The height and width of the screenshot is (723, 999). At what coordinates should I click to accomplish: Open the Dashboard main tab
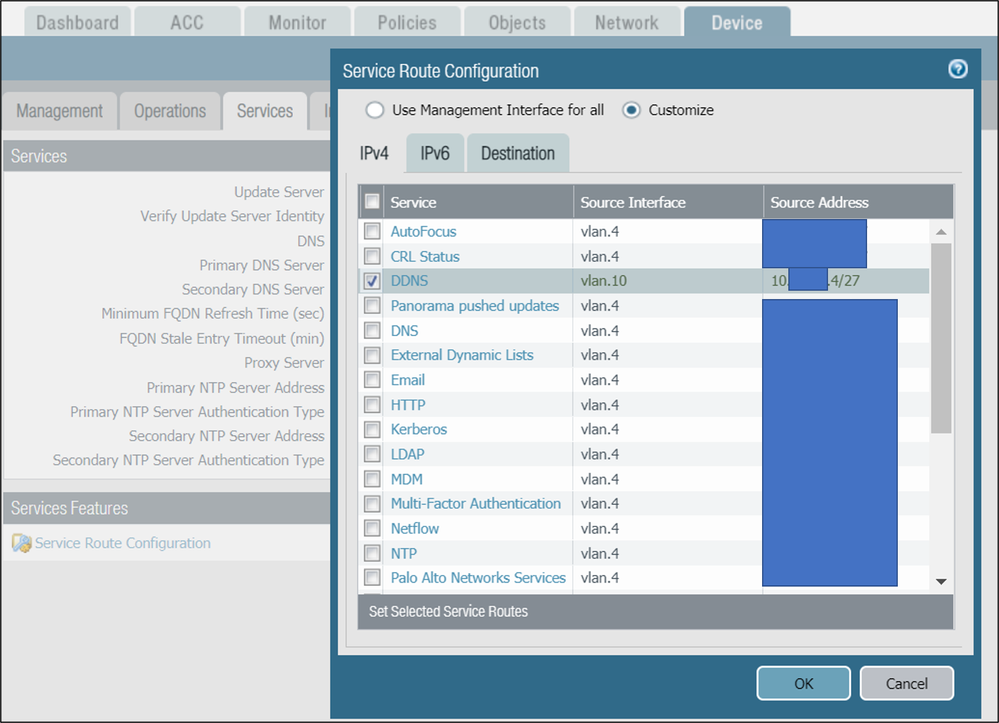78,22
